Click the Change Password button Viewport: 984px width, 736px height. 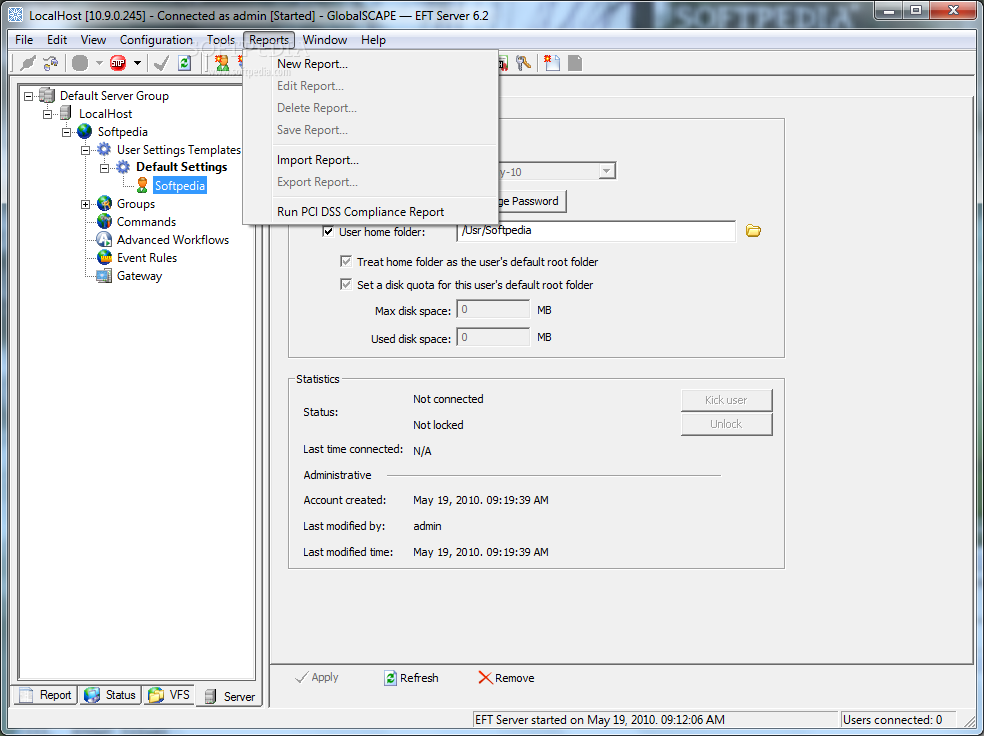(x=532, y=201)
